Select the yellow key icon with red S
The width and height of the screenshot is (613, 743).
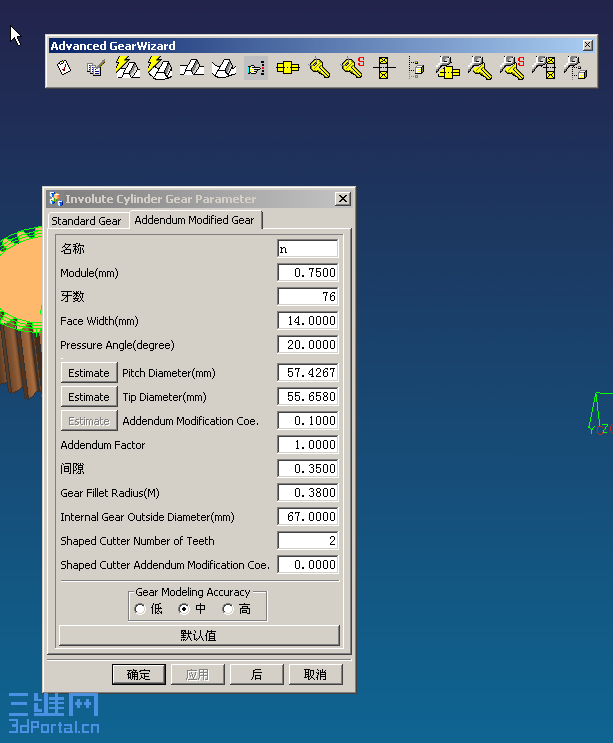tap(352, 68)
